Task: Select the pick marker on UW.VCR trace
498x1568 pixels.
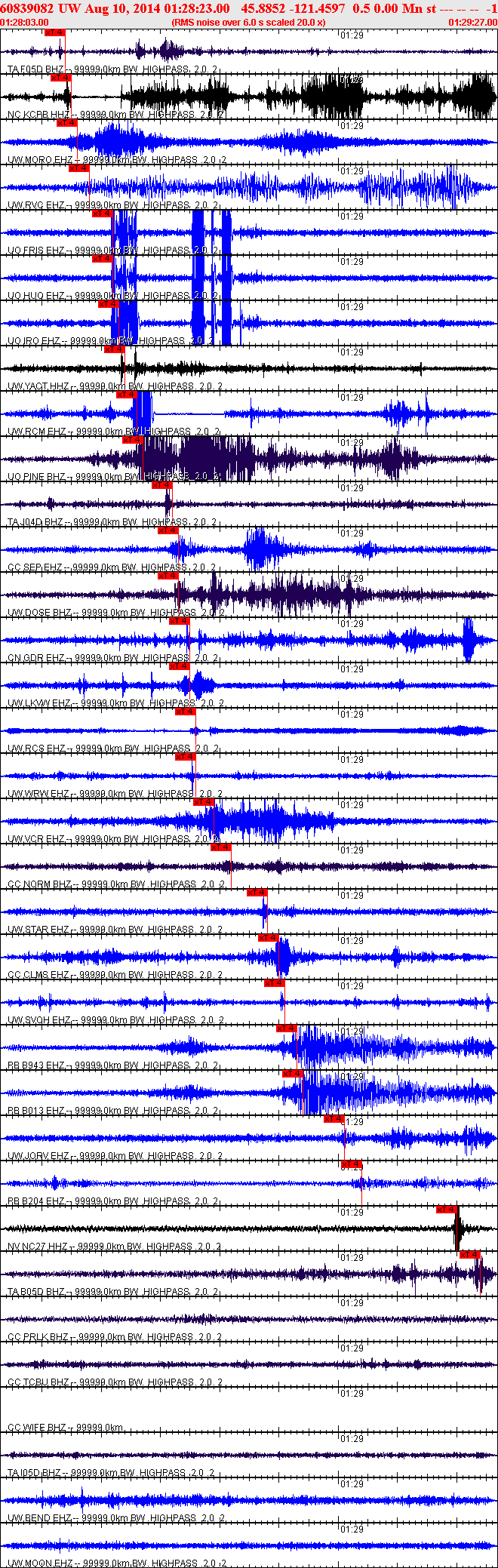Action: 204,802
